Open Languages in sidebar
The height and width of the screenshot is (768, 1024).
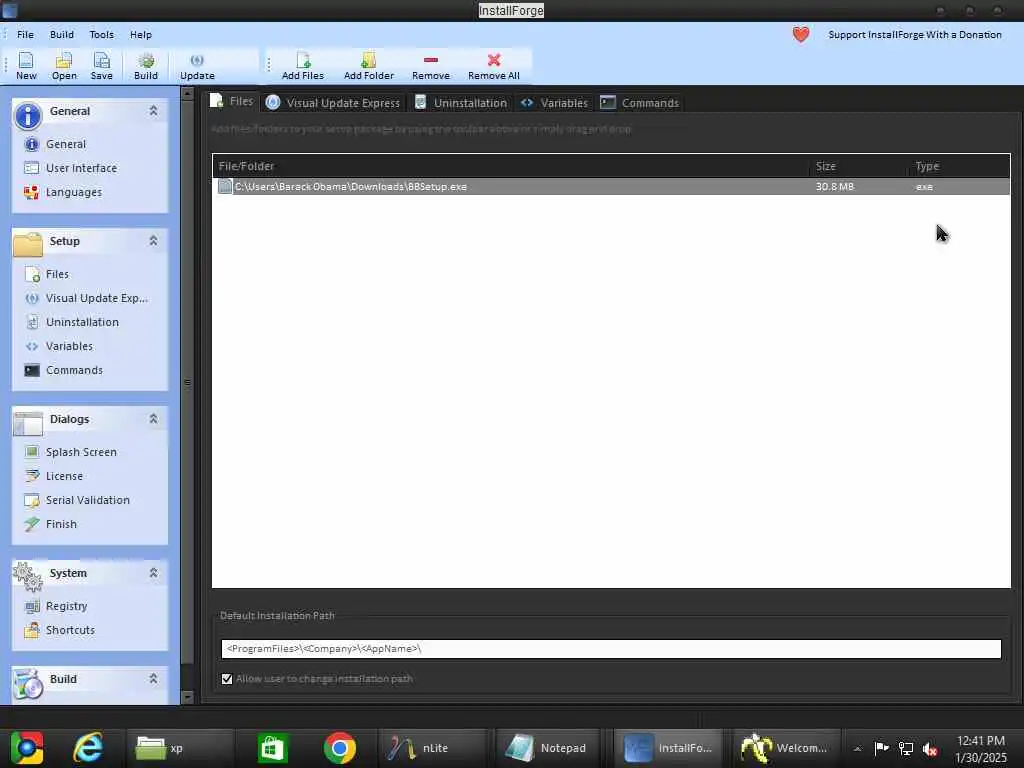coord(63,192)
